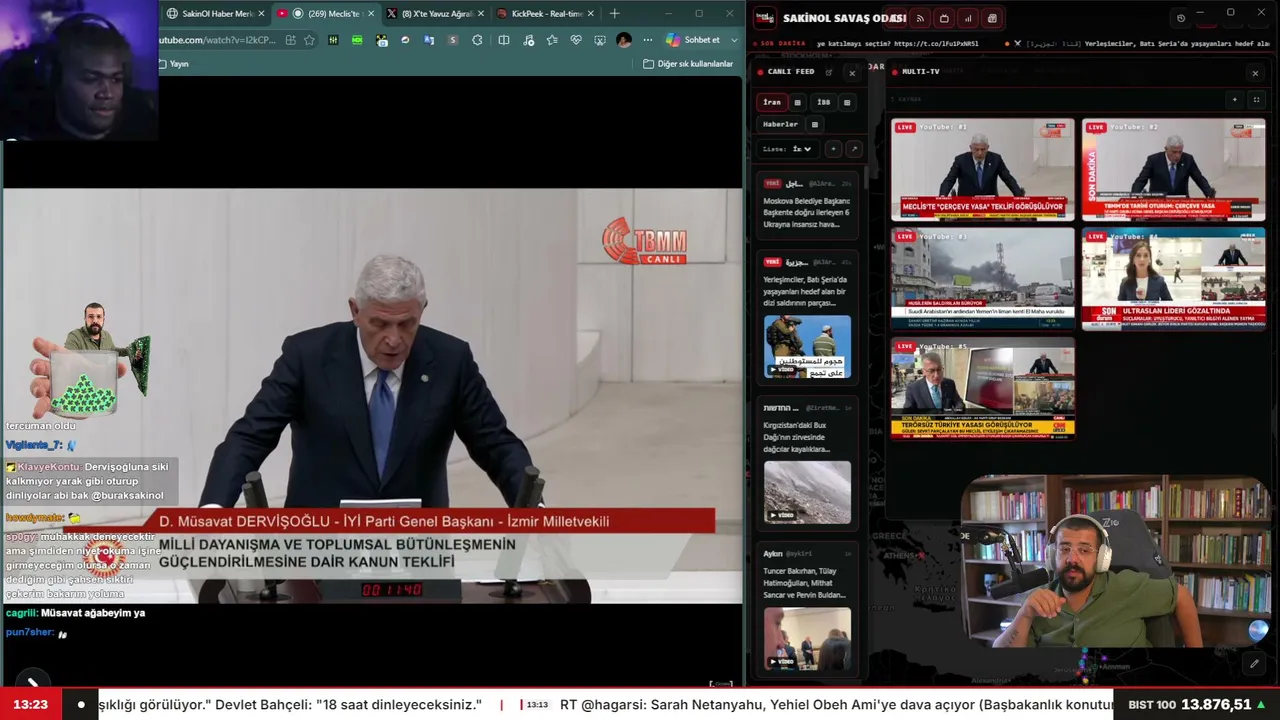The width and height of the screenshot is (1280, 720).
Task: Open the Yayın bookmark folder
Action: (173, 64)
